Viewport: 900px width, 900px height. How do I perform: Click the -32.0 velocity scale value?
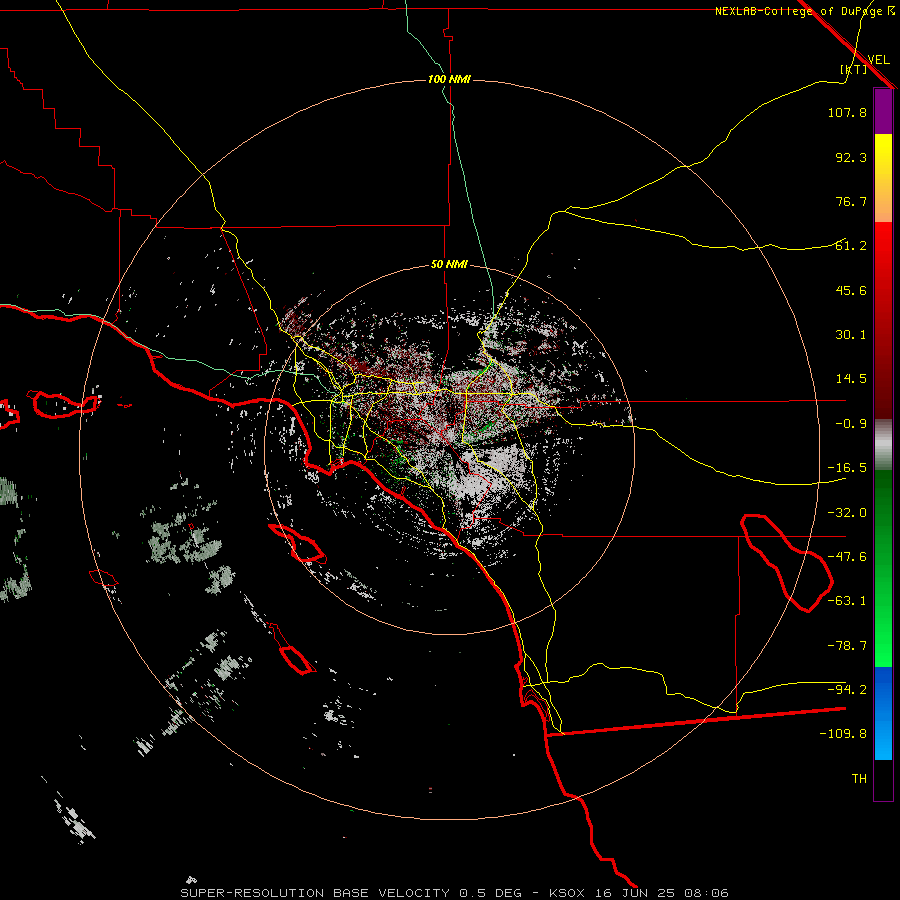click(847, 513)
